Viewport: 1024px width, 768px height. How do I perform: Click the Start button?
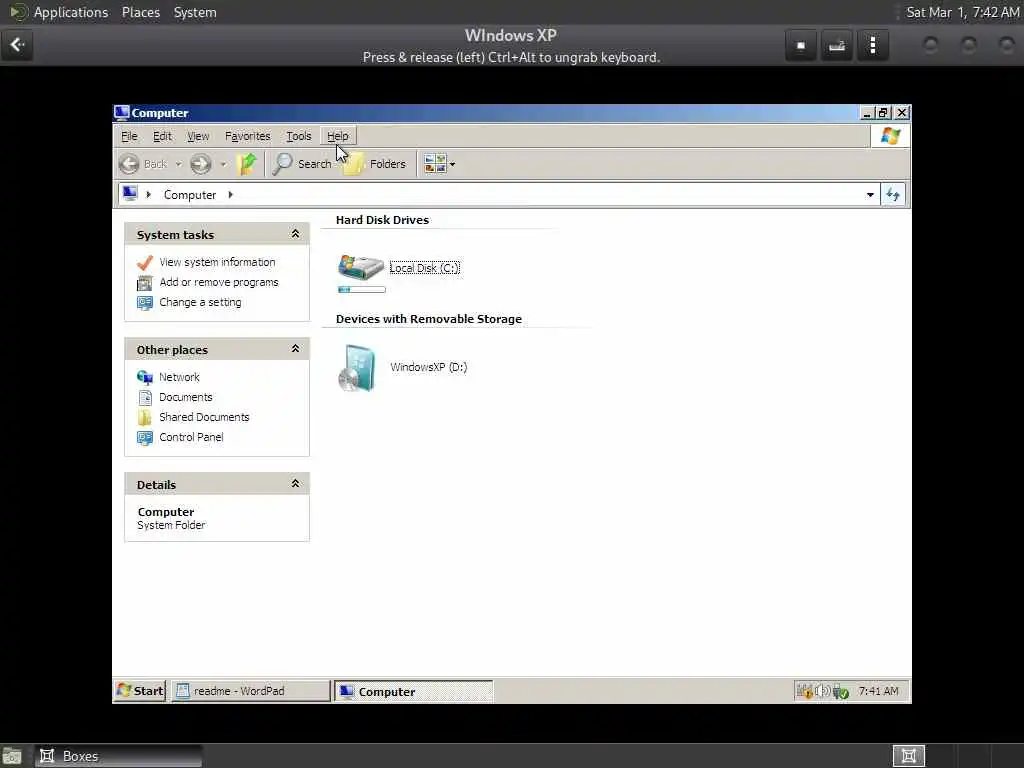click(140, 691)
